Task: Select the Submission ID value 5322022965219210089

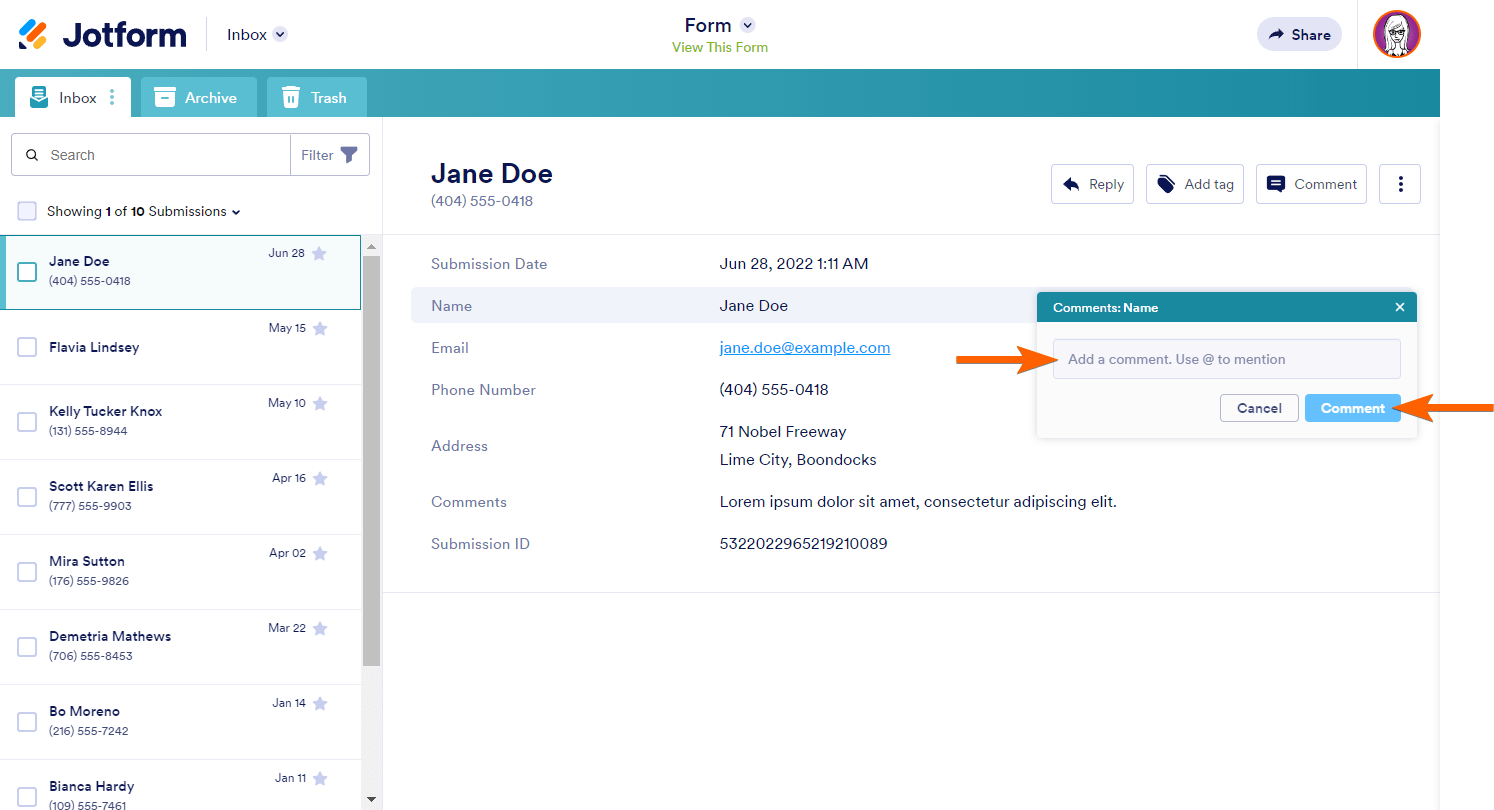Action: 804,544
